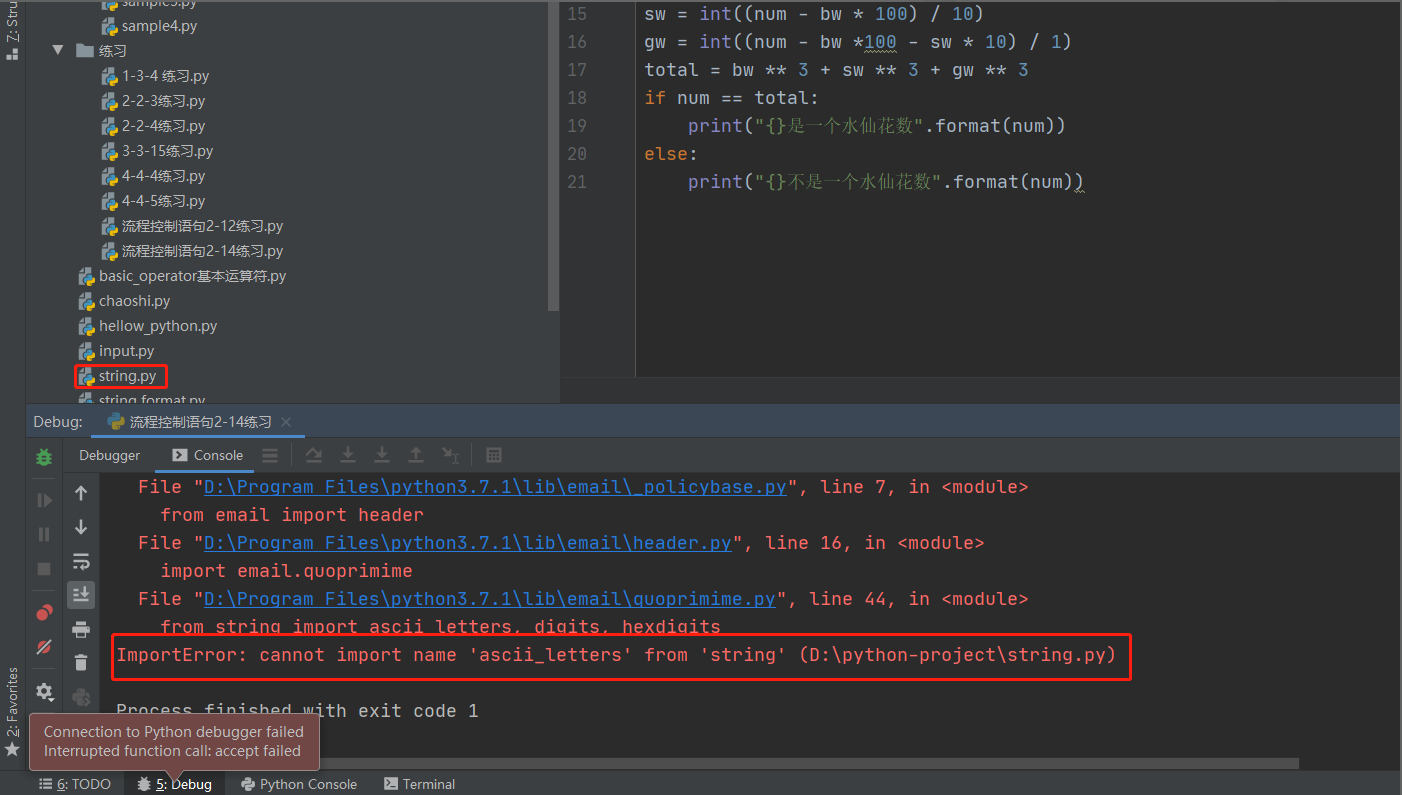The width and height of the screenshot is (1402, 795).
Task: Select file 2-2-3练习.py
Action: coord(163,101)
